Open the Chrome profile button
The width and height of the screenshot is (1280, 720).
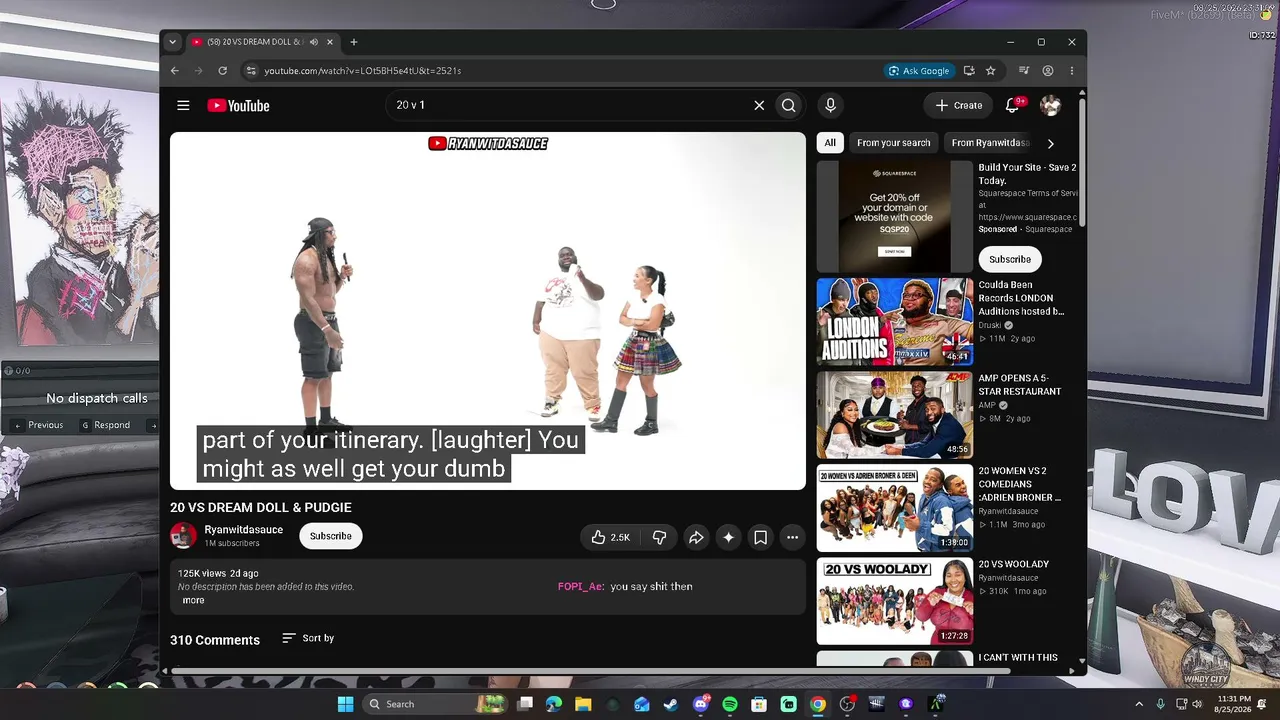pyautogui.click(x=1047, y=71)
